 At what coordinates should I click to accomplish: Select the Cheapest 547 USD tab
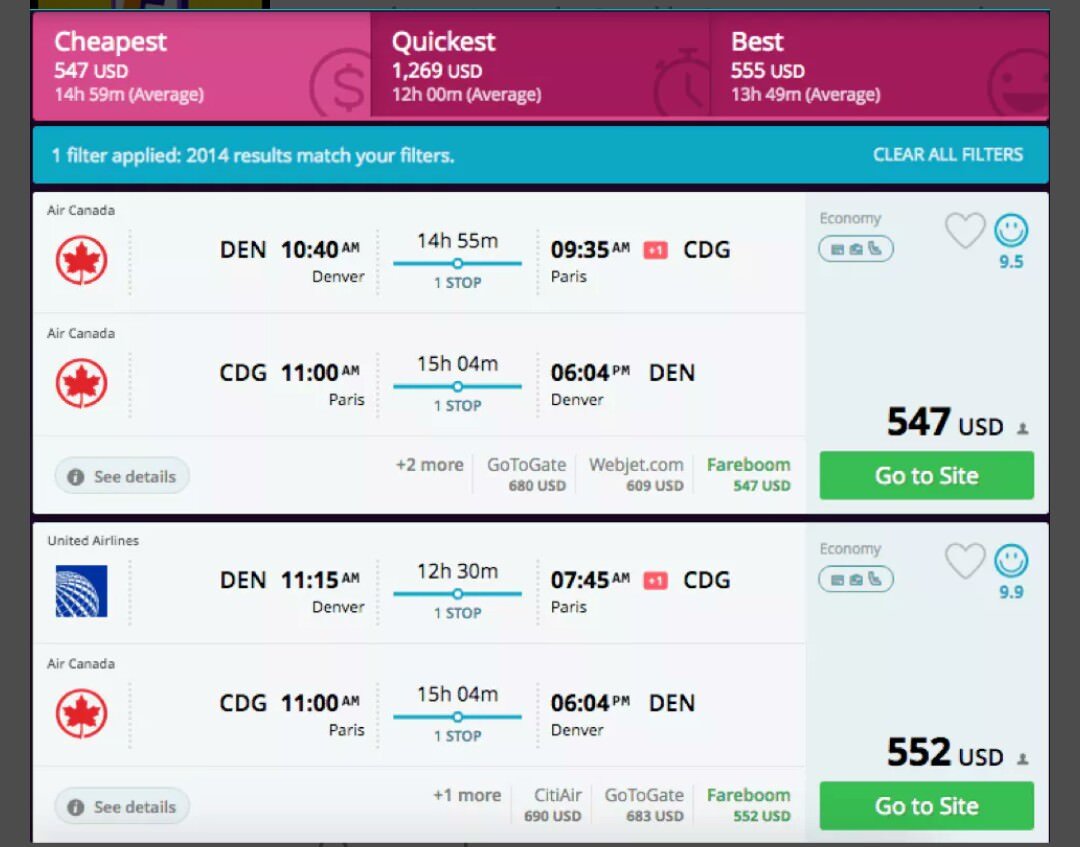(x=202, y=66)
